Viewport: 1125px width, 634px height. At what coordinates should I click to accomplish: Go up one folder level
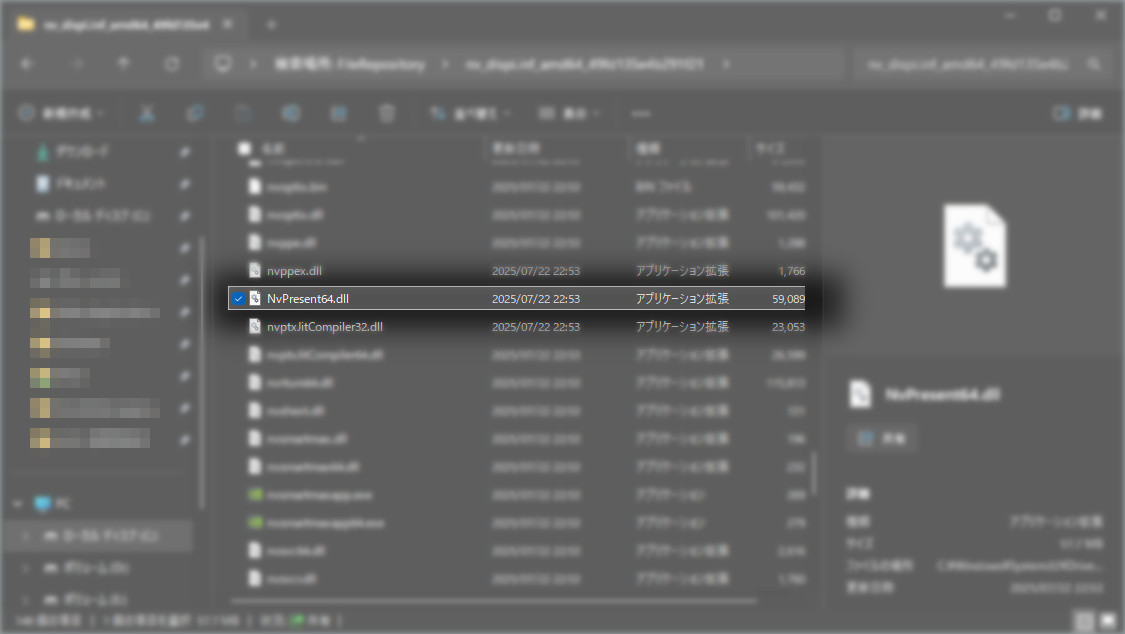pyautogui.click(x=123, y=64)
